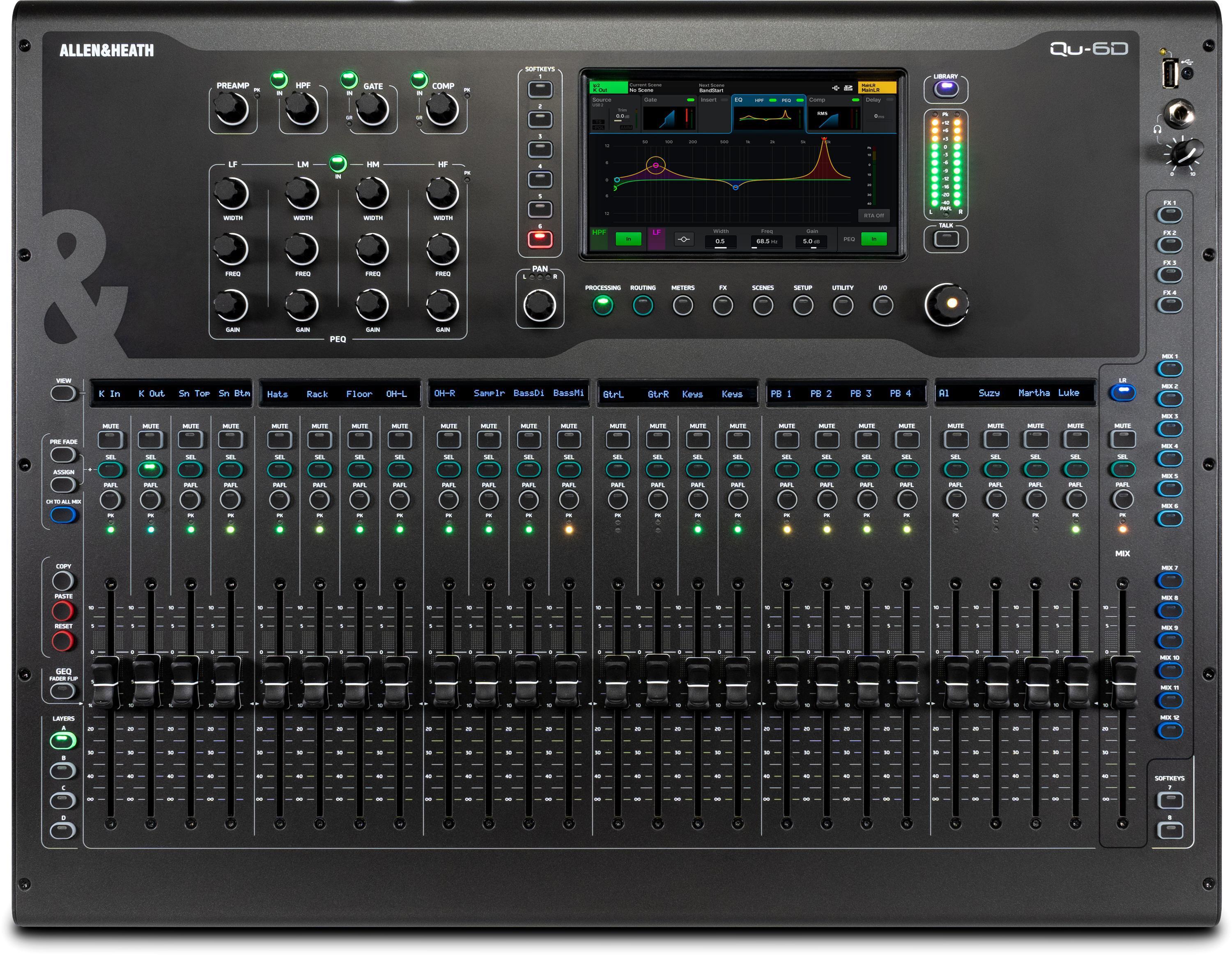Open the Scenes screen
Screen dimensions: 1232x955
[x=763, y=305]
